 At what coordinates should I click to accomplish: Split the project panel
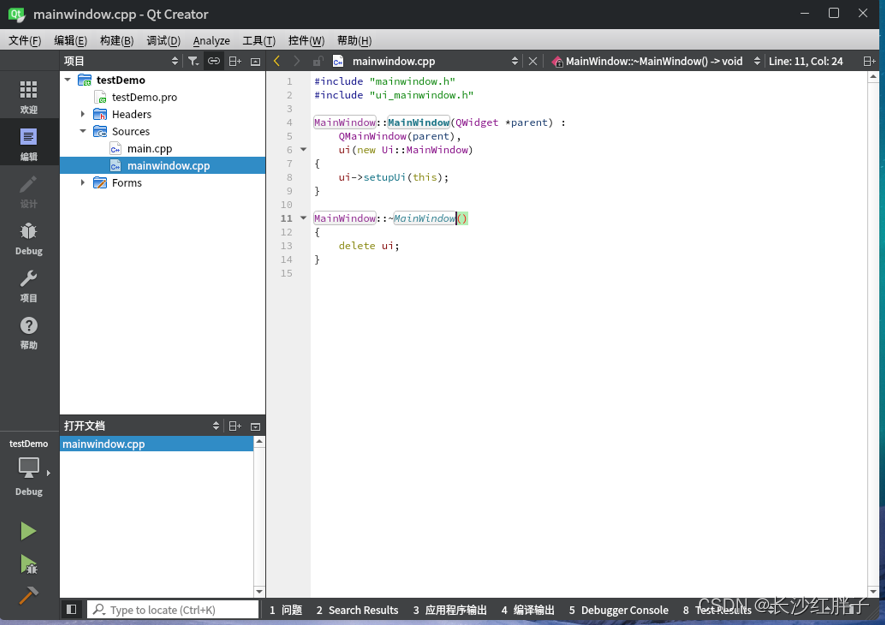(x=235, y=61)
